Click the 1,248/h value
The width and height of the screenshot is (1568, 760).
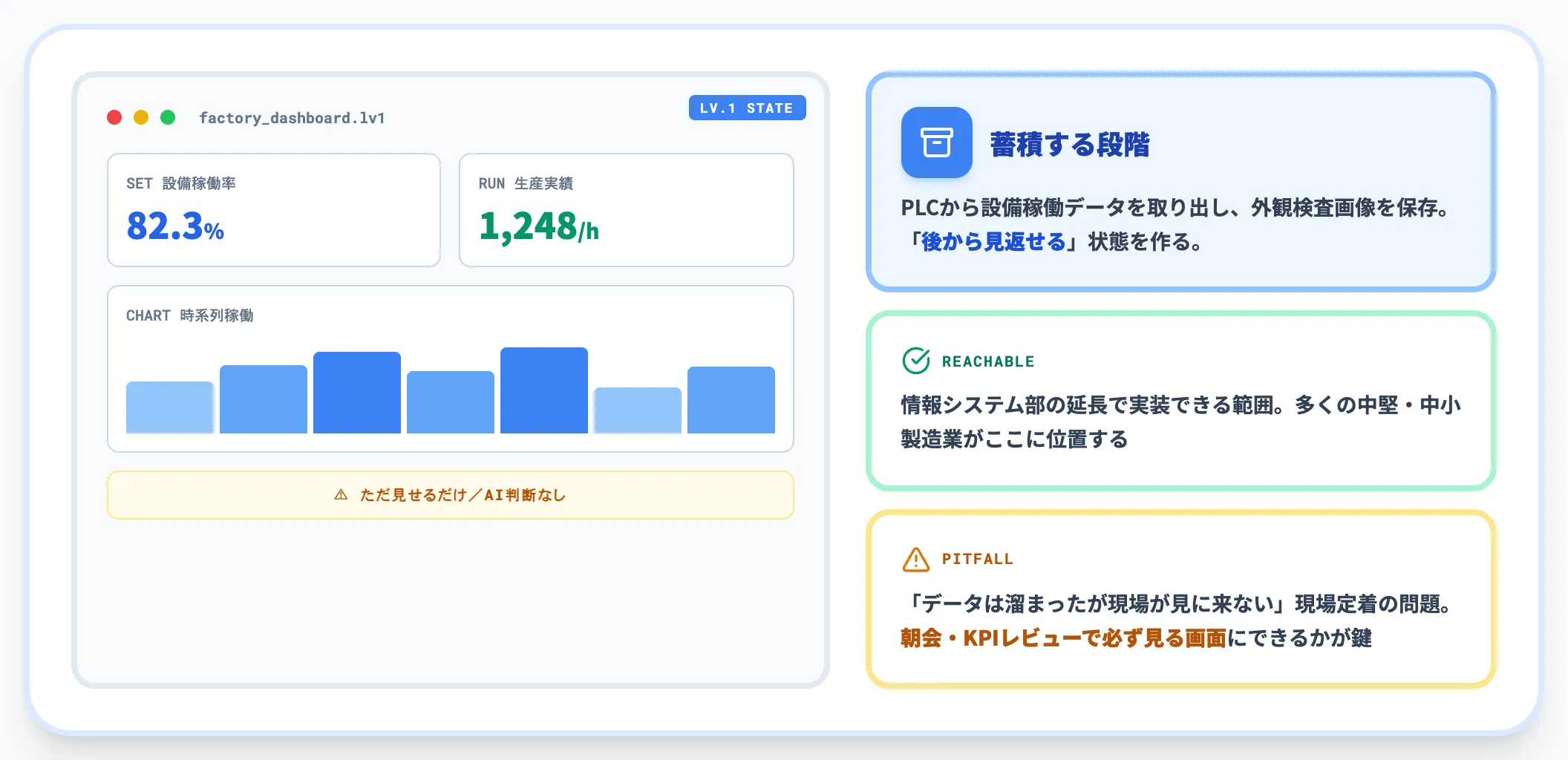coord(539,226)
